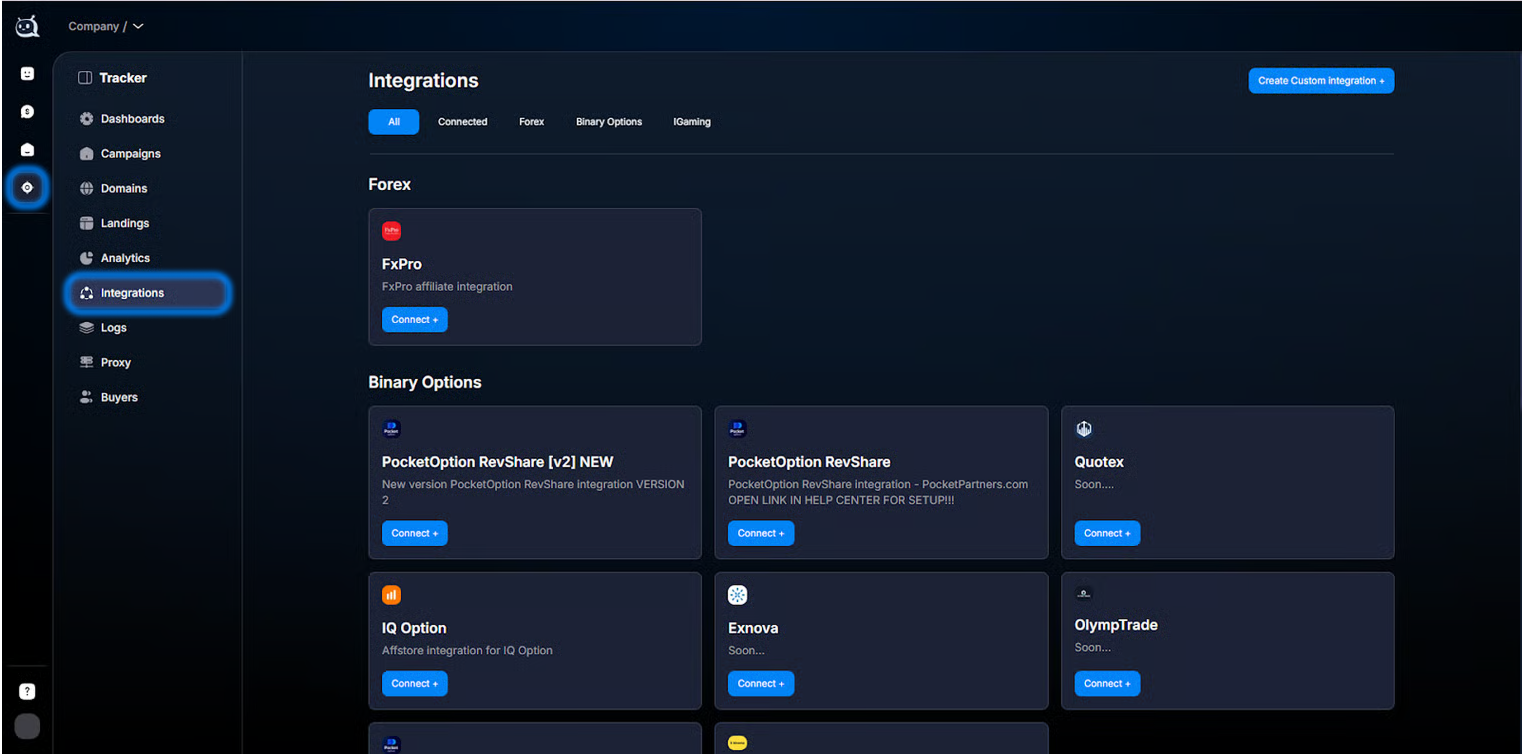
Task: Click Create Custom integration button
Action: [1321, 81]
